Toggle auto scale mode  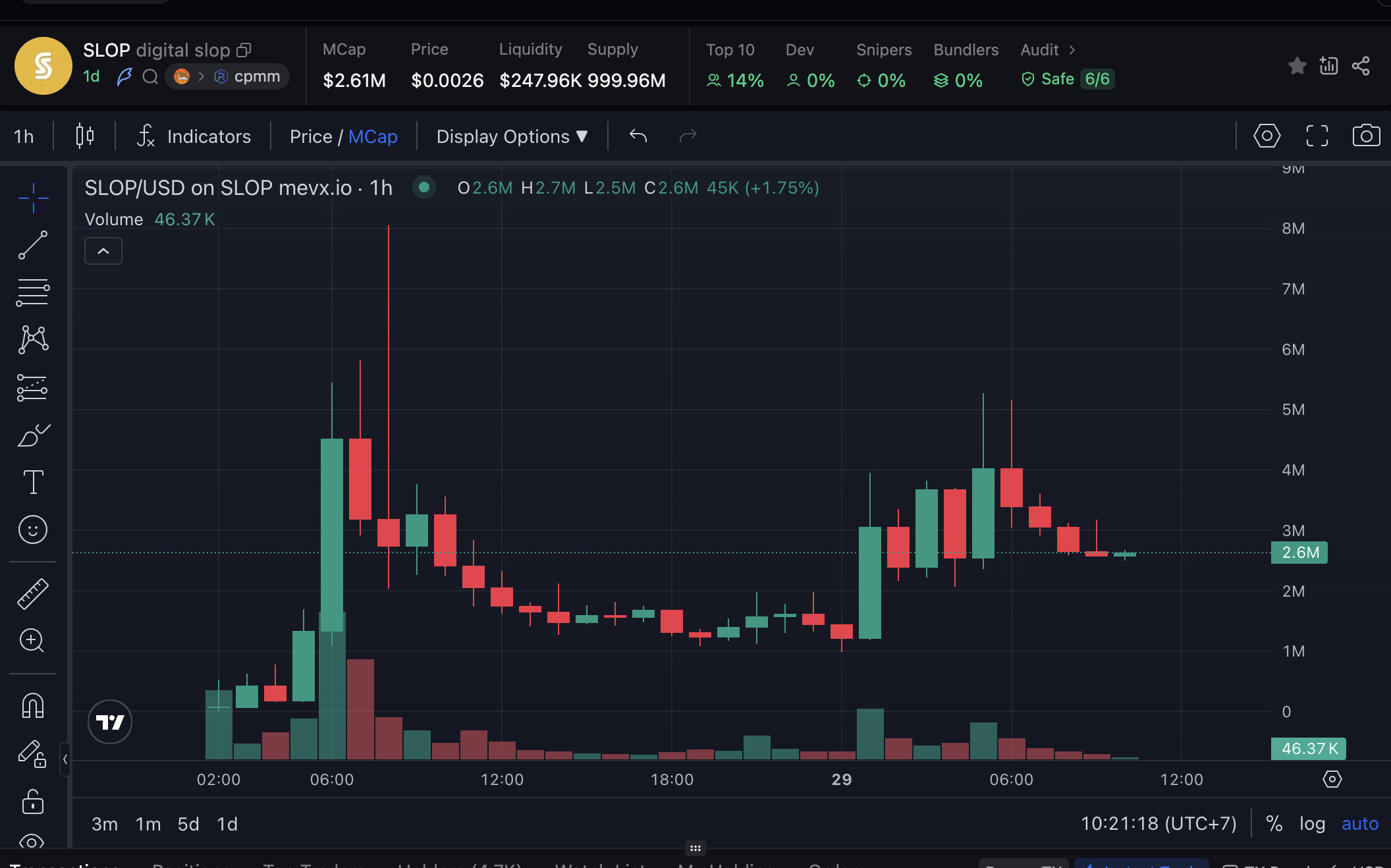click(1360, 824)
